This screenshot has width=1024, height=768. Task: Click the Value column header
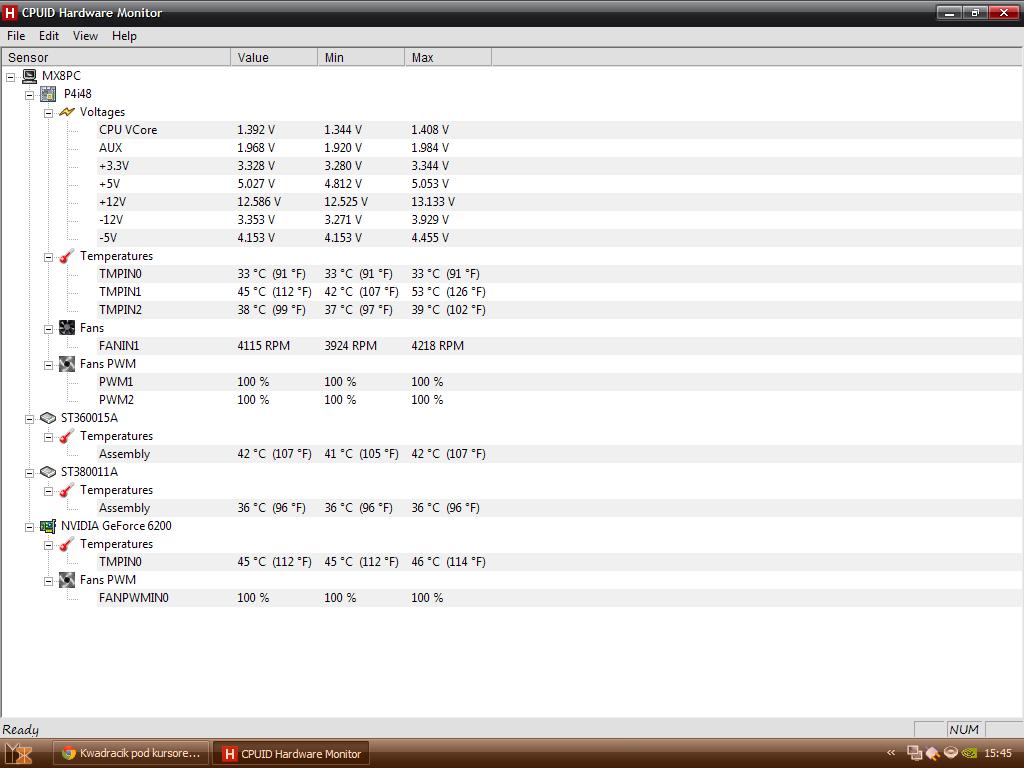[x=274, y=57]
